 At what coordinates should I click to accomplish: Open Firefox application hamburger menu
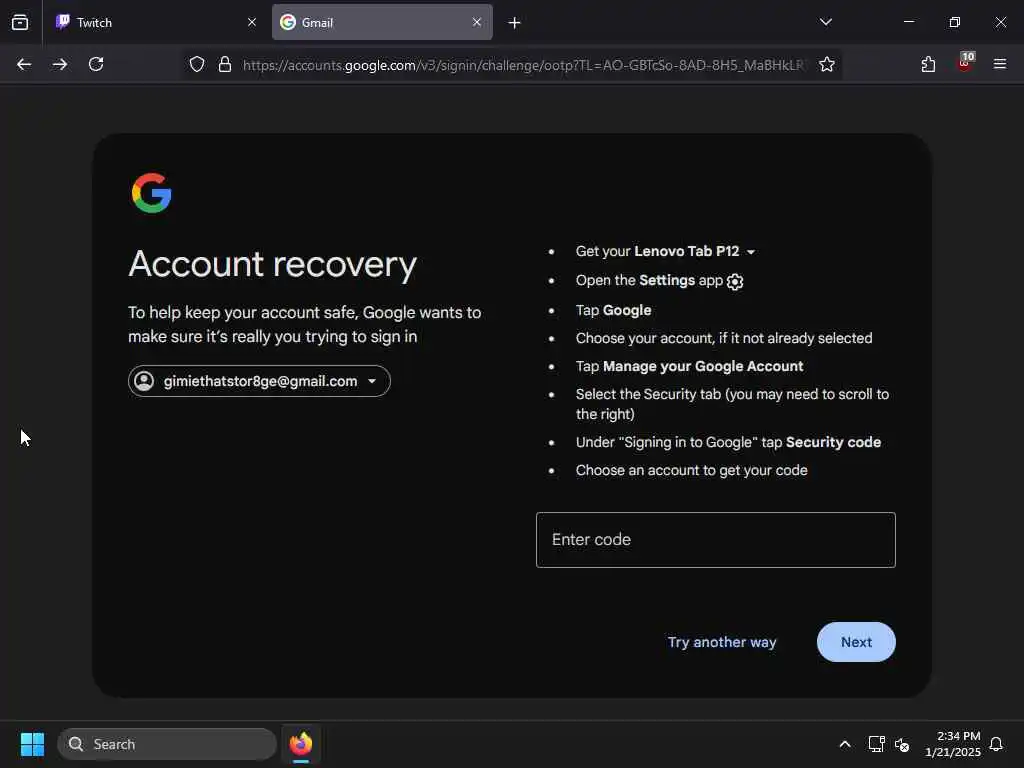pyautogui.click(x=1000, y=64)
